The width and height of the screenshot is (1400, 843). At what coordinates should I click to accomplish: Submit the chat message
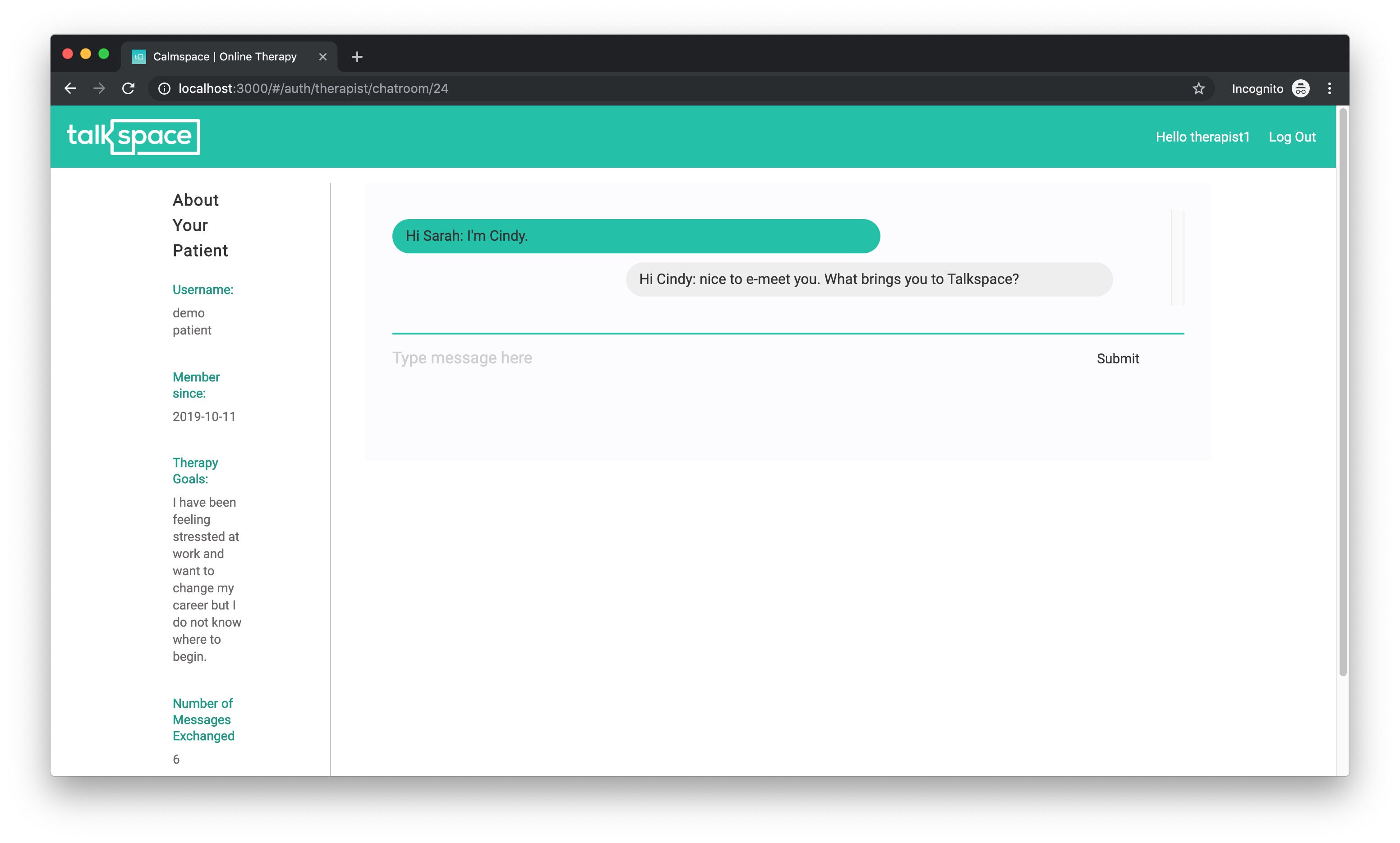coord(1117,358)
